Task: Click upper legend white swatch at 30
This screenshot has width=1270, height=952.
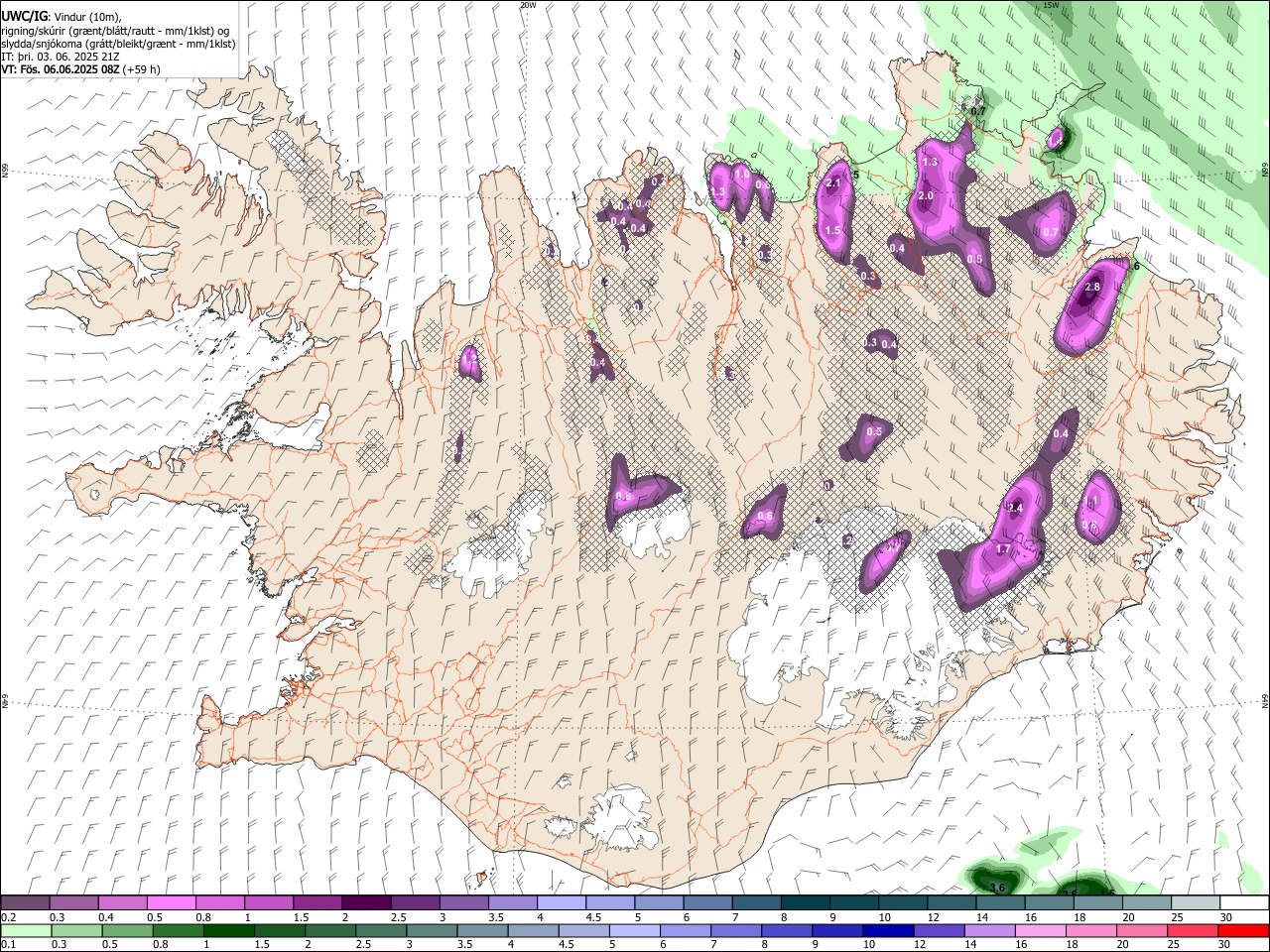Action: coord(1244,903)
